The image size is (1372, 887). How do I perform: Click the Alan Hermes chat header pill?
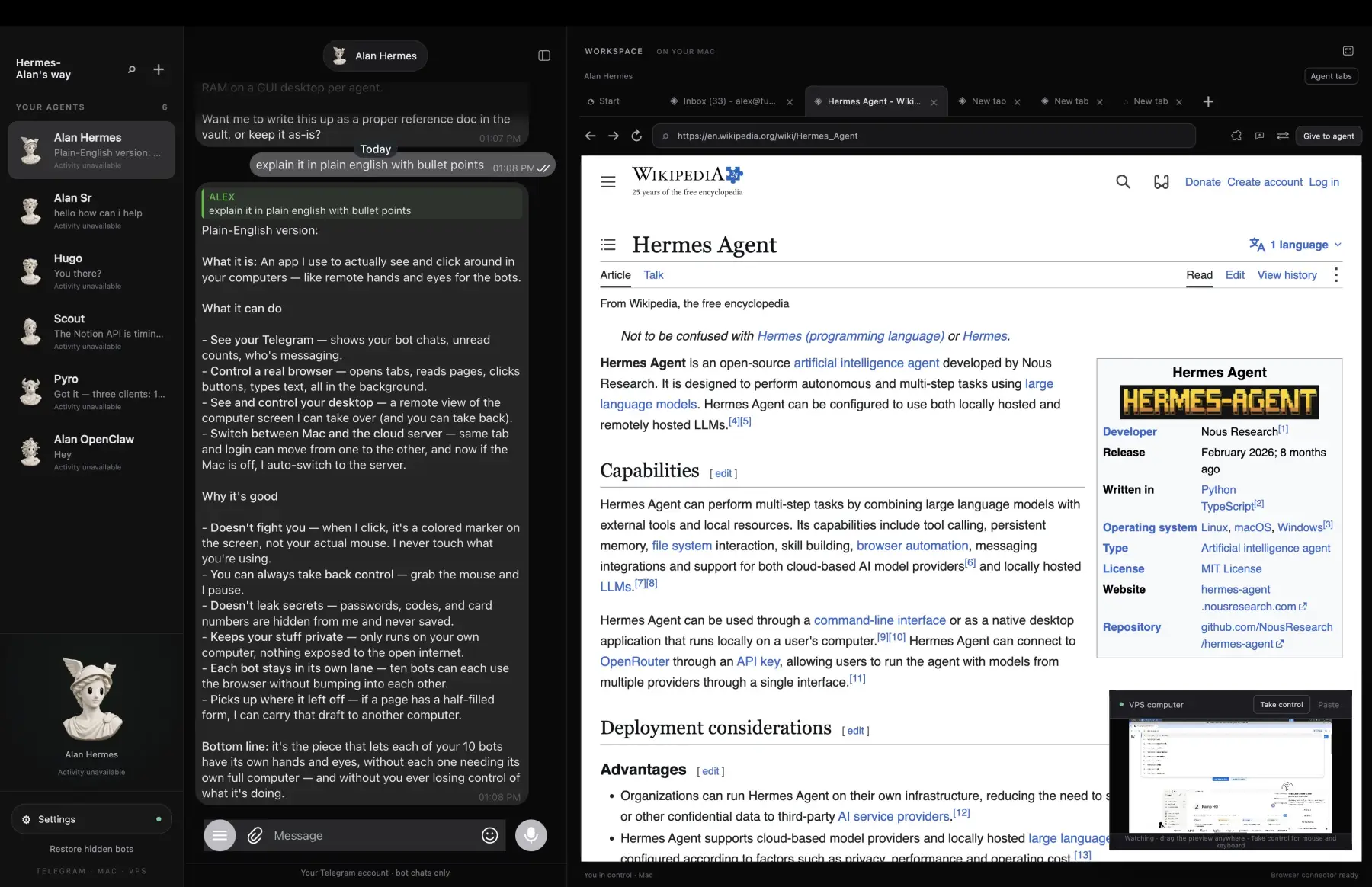coord(375,56)
